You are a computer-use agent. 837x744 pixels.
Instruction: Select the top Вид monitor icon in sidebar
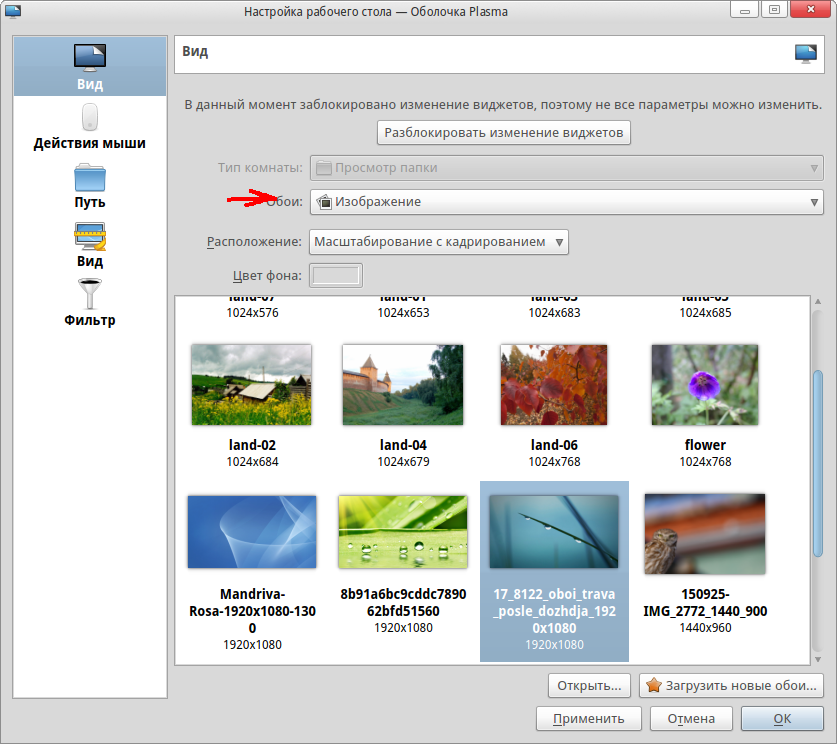90,58
